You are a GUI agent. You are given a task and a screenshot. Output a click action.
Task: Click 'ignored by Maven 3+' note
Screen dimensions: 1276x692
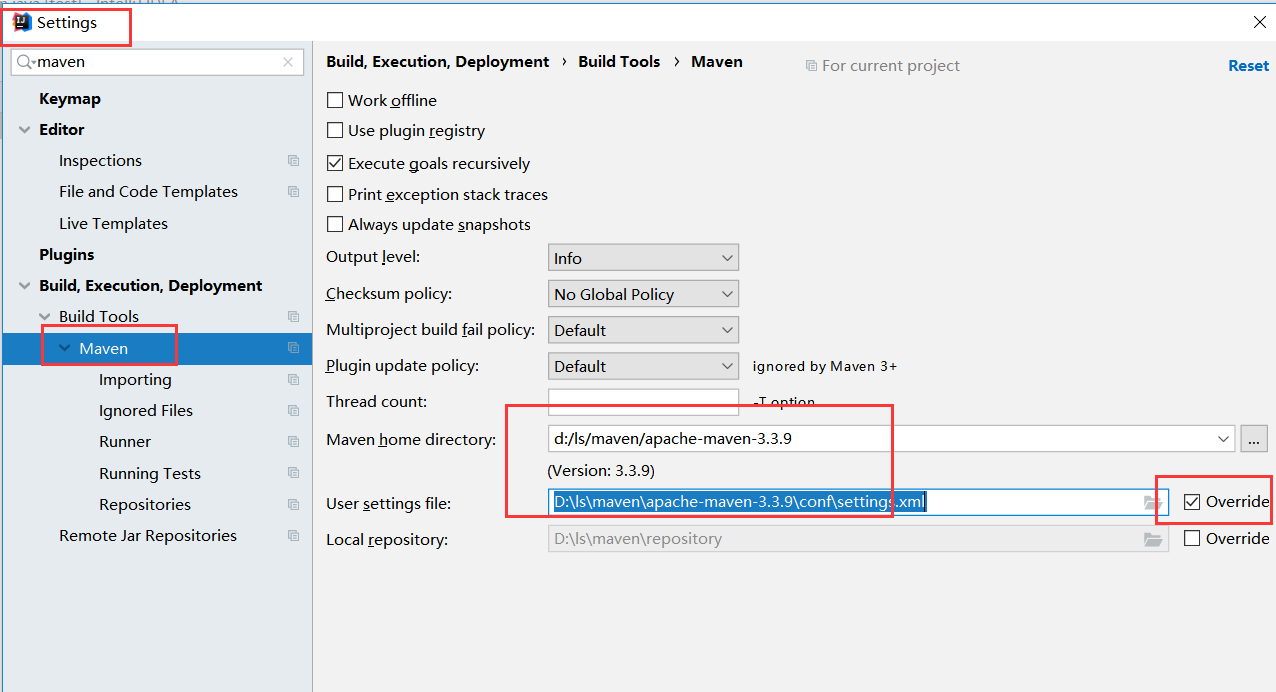pos(825,367)
